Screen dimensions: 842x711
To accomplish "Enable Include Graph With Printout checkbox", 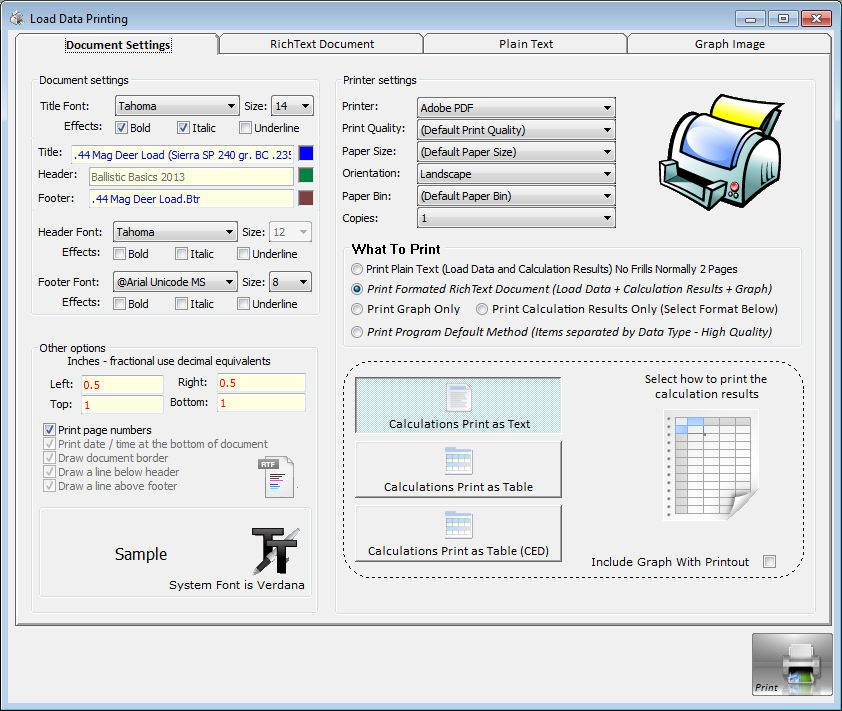I will (x=769, y=562).
